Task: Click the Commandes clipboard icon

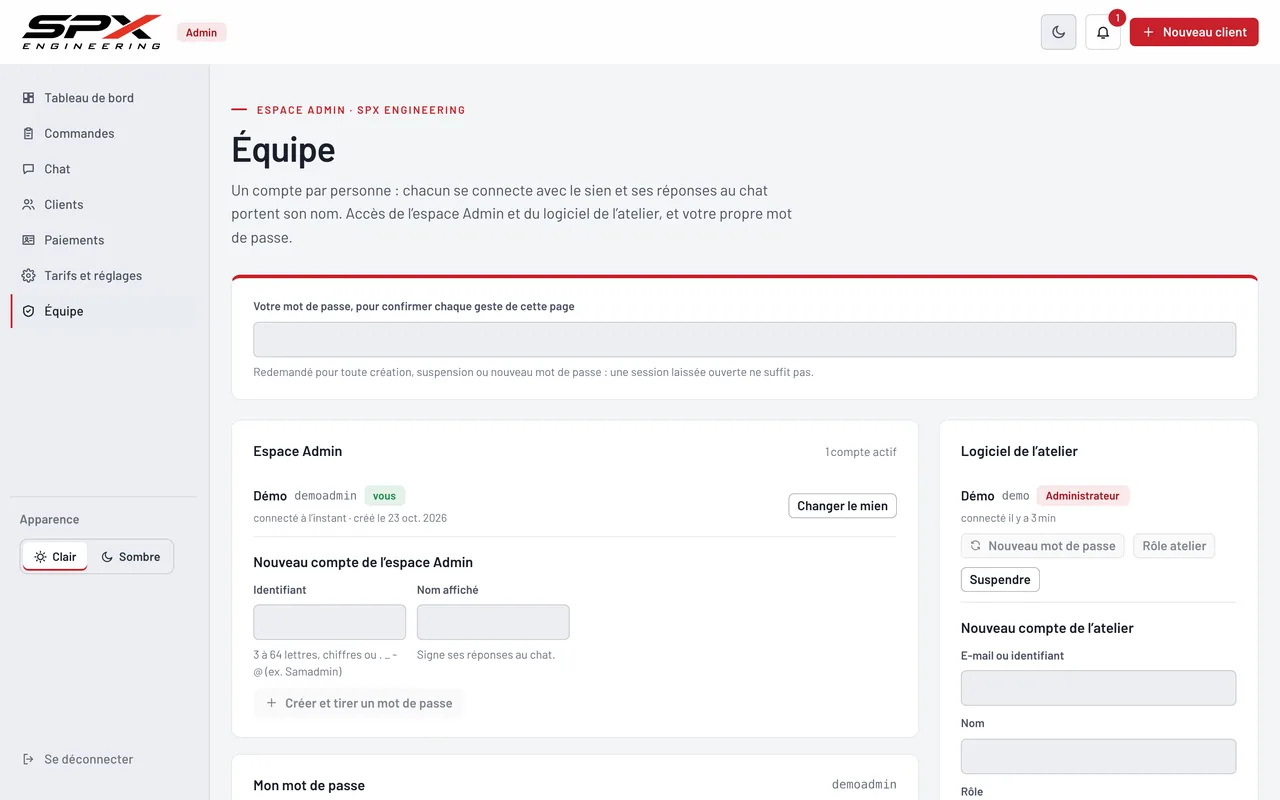Action: coord(28,133)
